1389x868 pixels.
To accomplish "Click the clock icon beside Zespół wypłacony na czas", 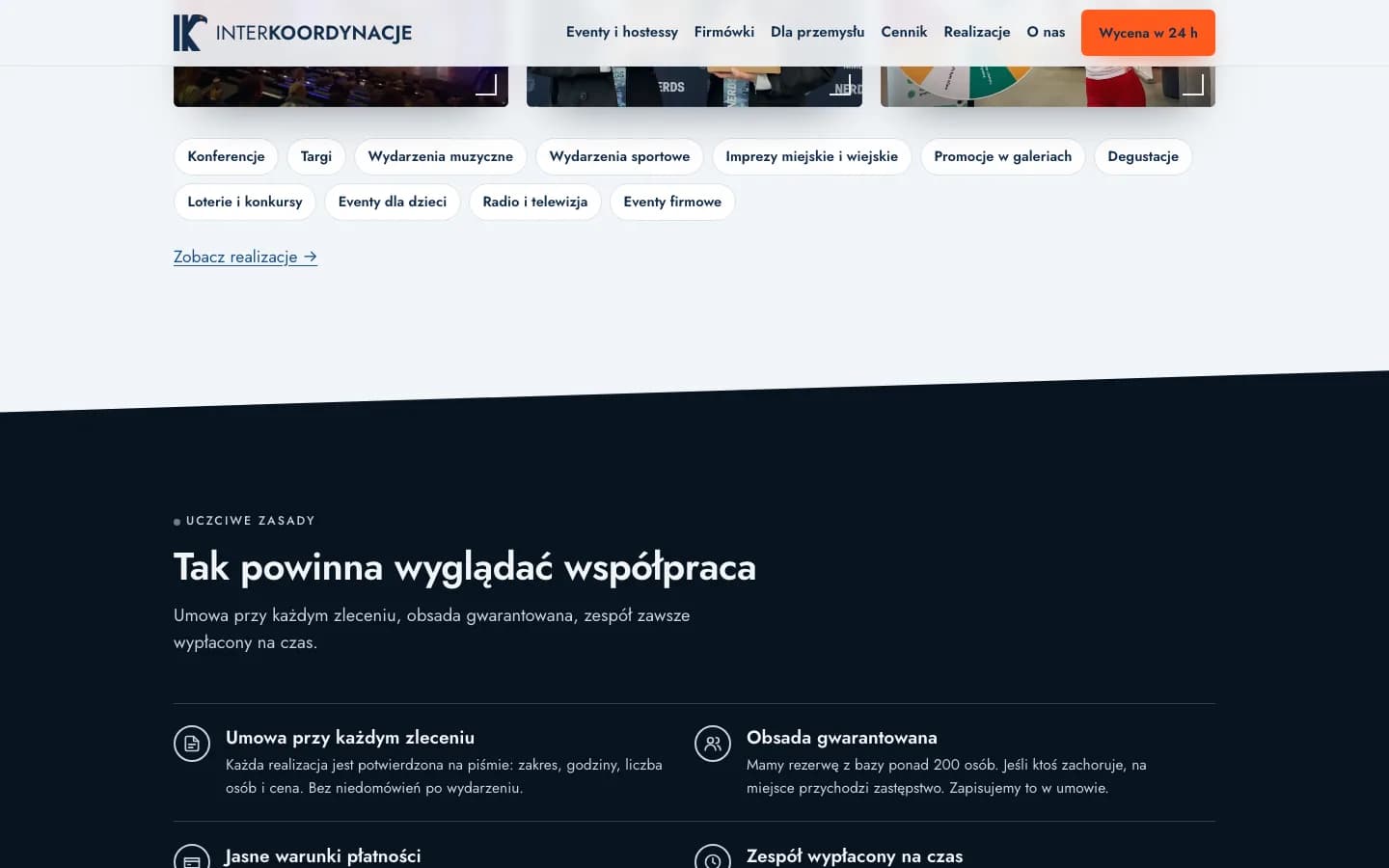I will click(x=713, y=856).
